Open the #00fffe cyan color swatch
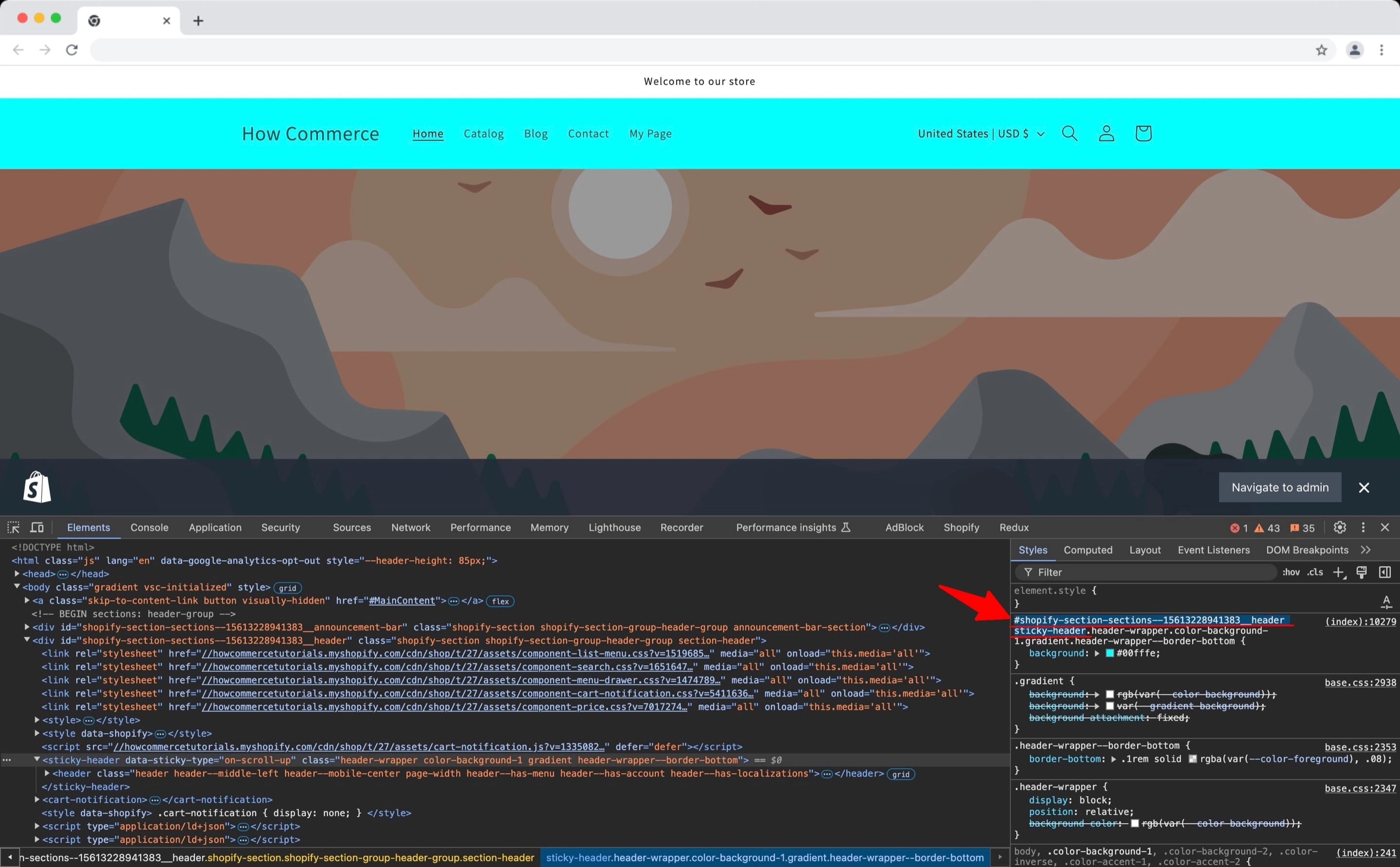The image size is (1400, 867). pos(1110,653)
